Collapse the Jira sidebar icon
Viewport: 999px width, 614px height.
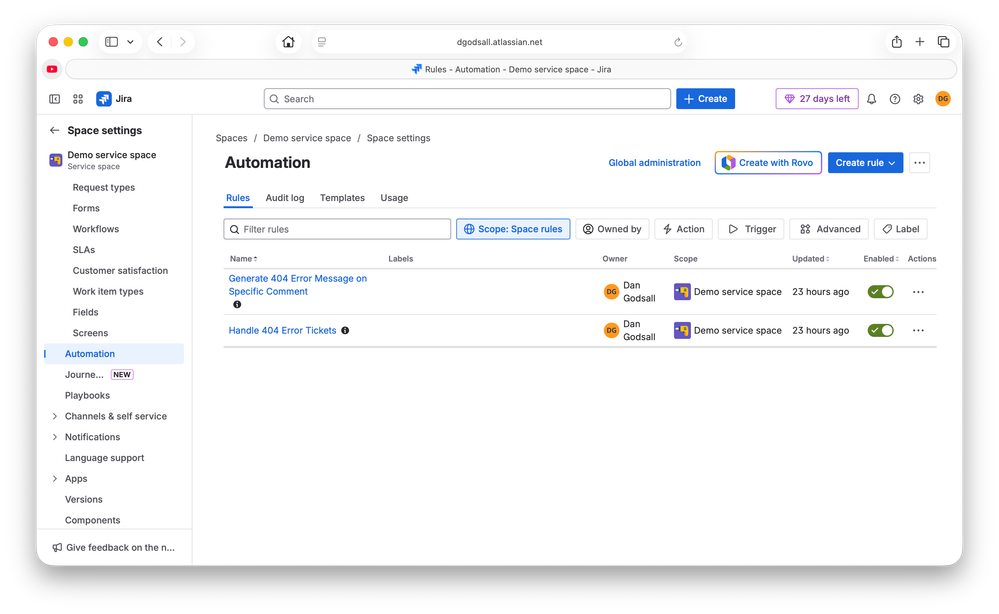pyautogui.click(x=55, y=99)
